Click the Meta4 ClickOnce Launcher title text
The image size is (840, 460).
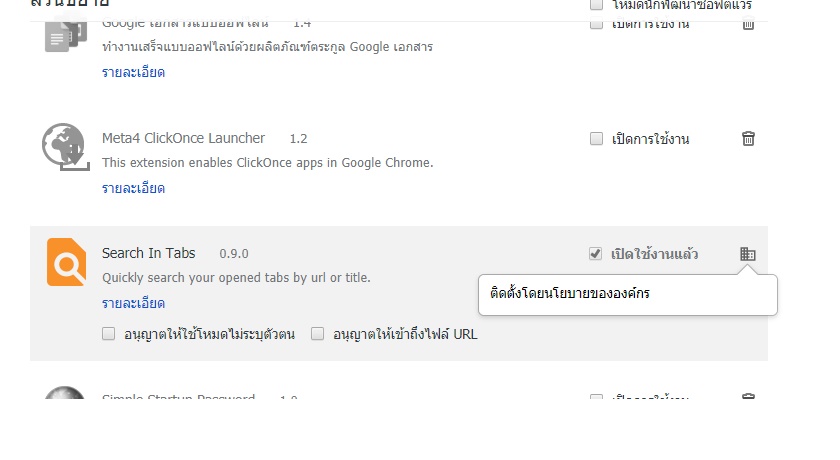[183, 138]
